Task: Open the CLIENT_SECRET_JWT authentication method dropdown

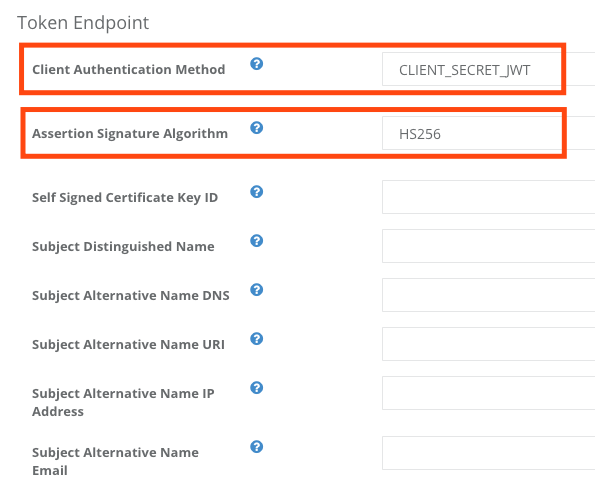Action: click(x=488, y=69)
